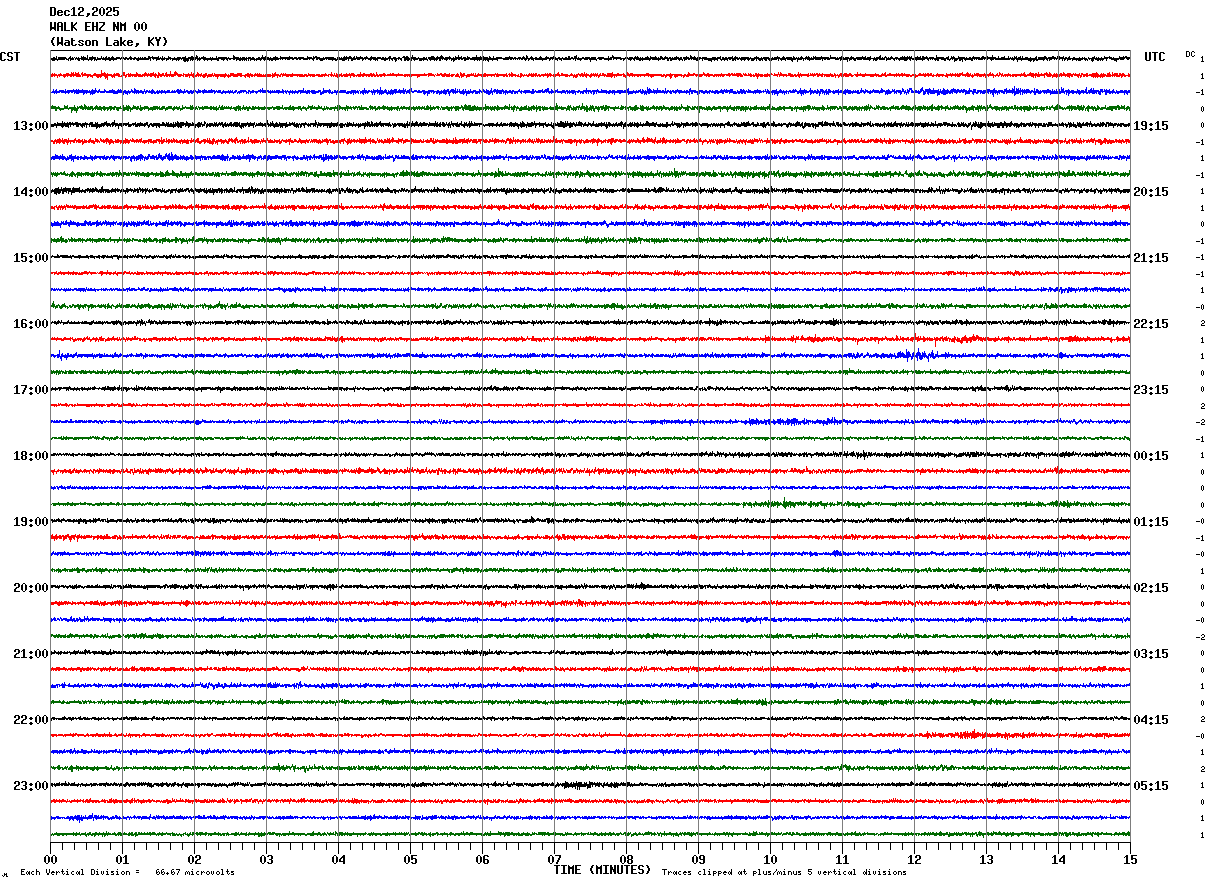
Task: Click minute 15 on the time axis
Action: coord(1130,859)
